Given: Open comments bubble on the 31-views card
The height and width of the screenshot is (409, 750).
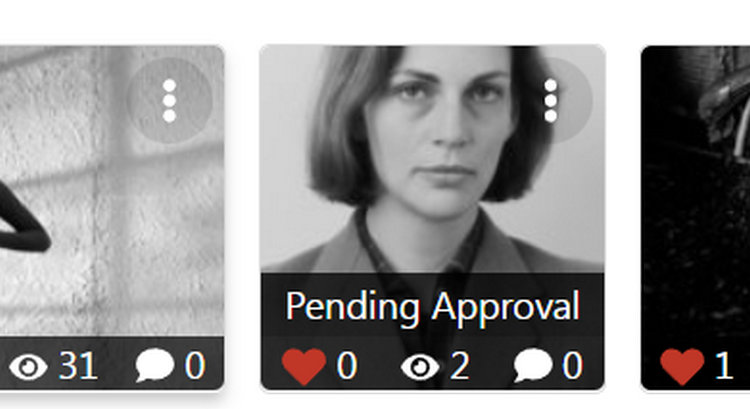Looking at the screenshot, I should pyautogui.click(x=154, y=365).
